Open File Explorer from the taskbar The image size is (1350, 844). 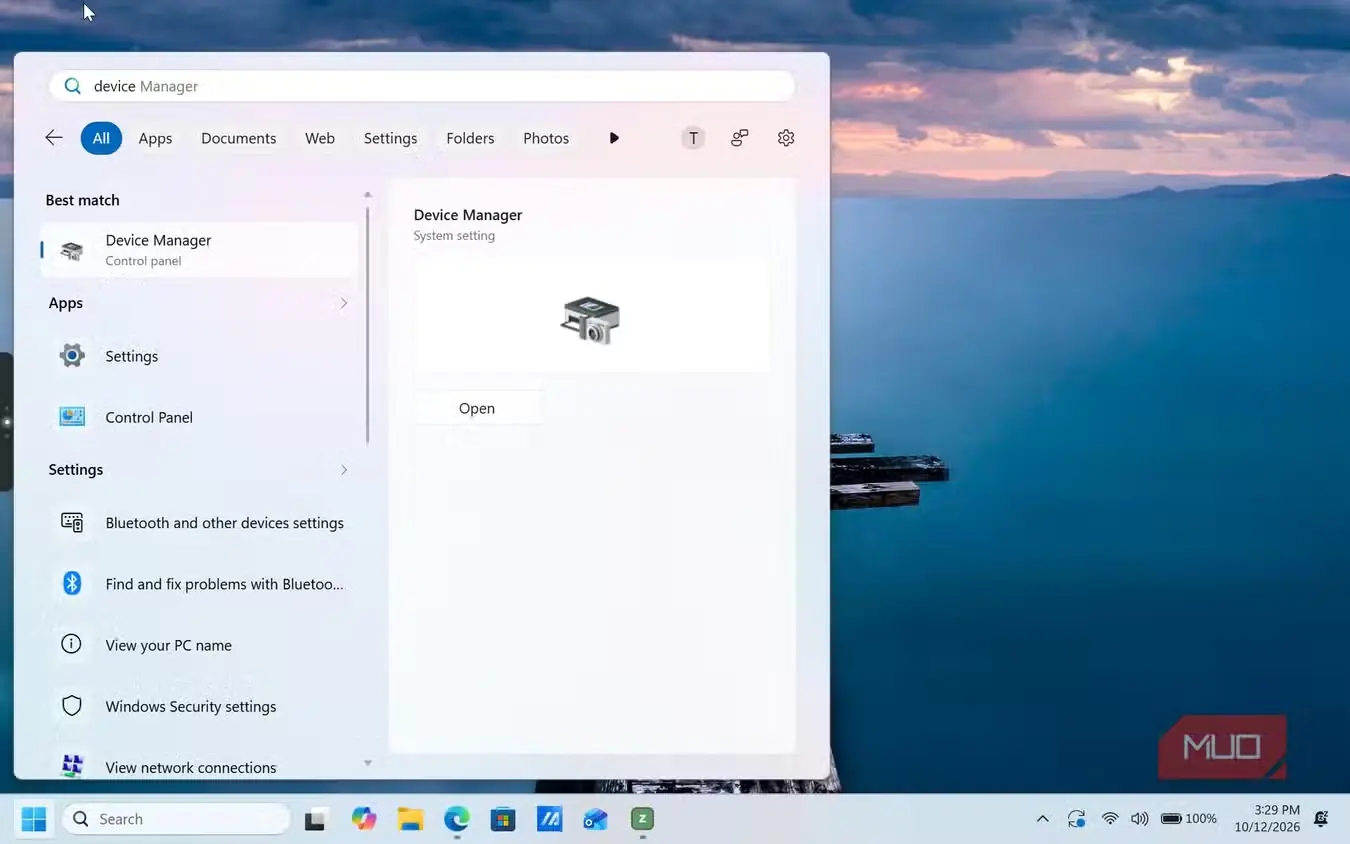click(x=410, y=819)
